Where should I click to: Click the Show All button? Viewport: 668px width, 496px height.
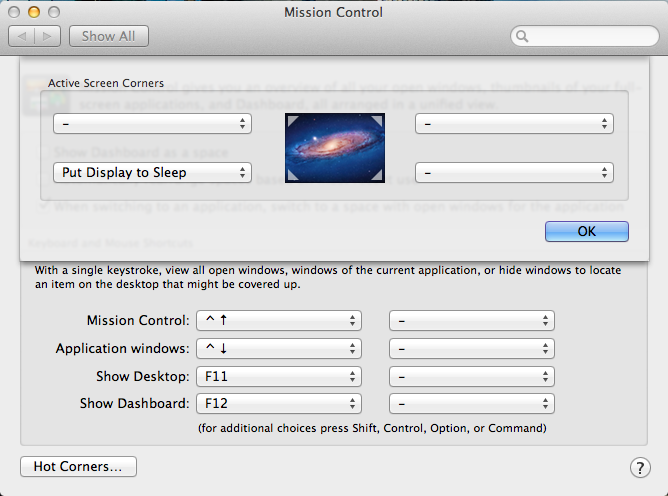tap(109, 36)
